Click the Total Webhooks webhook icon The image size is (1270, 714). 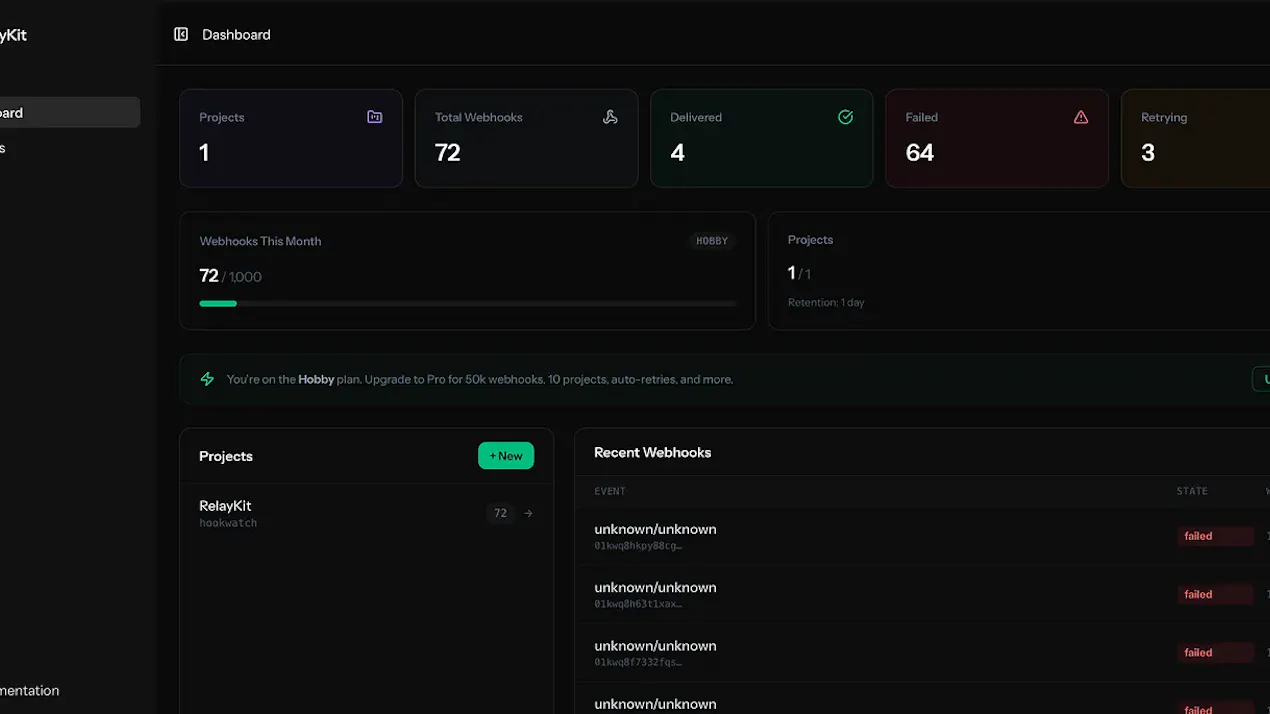click(610, 117)
